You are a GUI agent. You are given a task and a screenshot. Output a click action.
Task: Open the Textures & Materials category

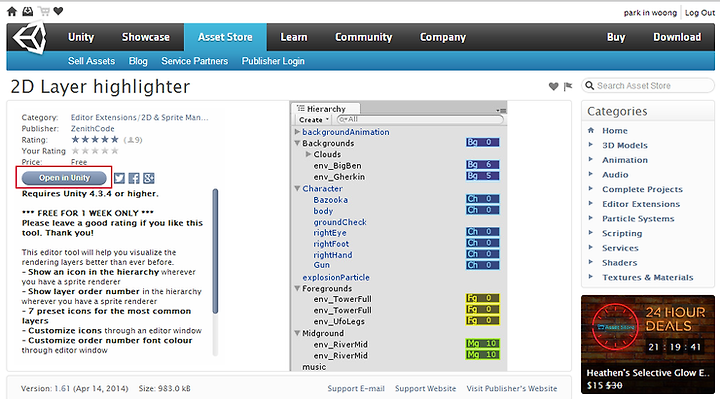(x=648, y=277)
